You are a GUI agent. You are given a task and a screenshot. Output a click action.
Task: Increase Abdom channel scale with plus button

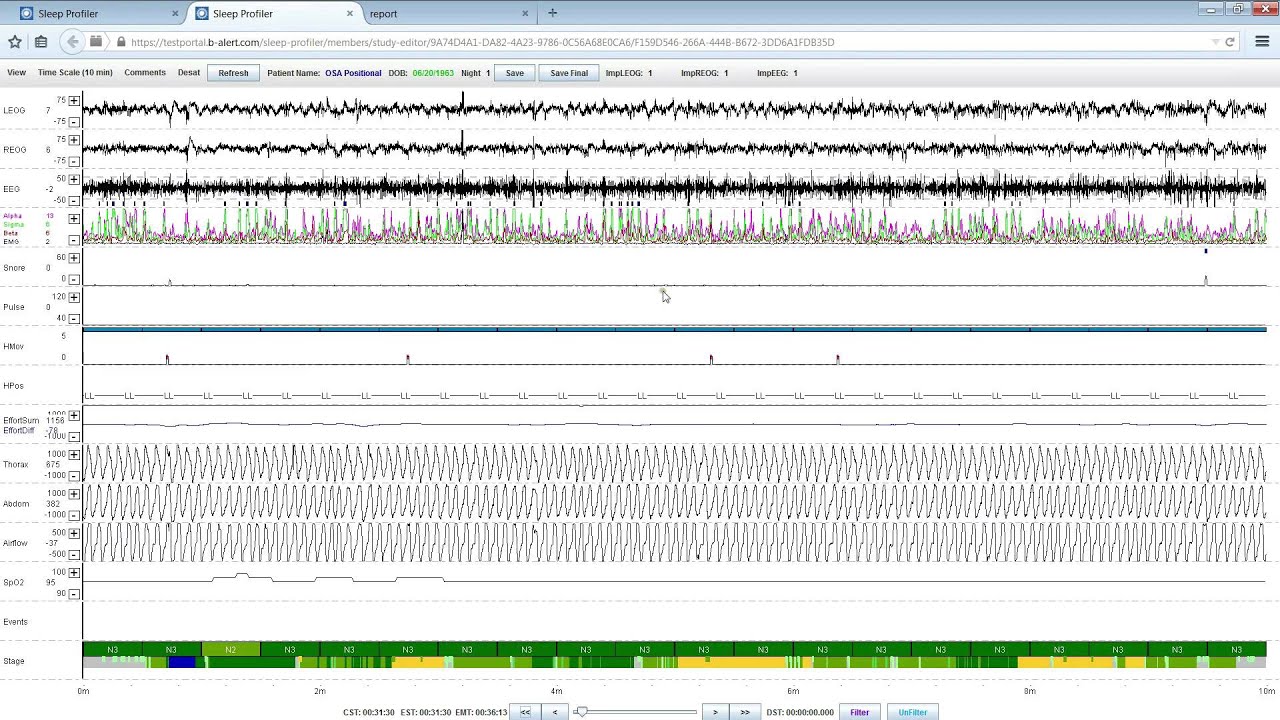[74, 494]
